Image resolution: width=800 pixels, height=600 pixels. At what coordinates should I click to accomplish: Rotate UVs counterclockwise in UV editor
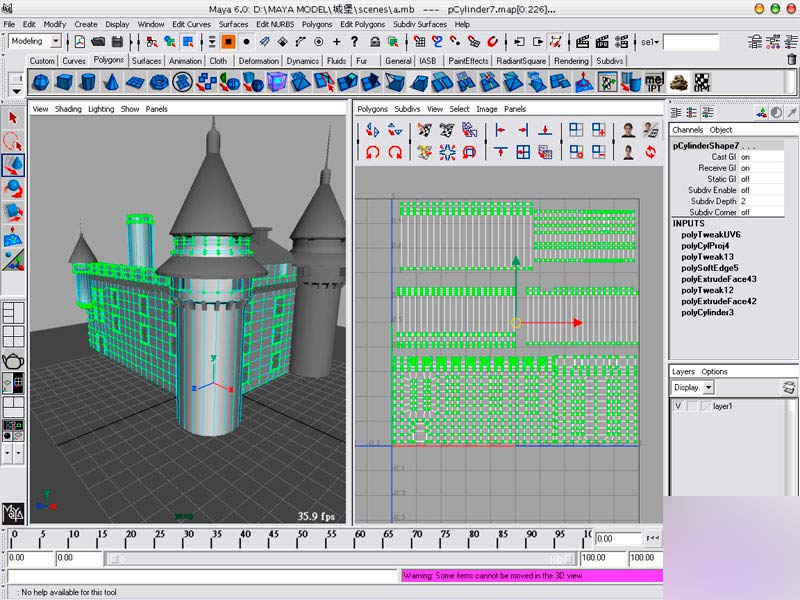(x=373, y=152)
